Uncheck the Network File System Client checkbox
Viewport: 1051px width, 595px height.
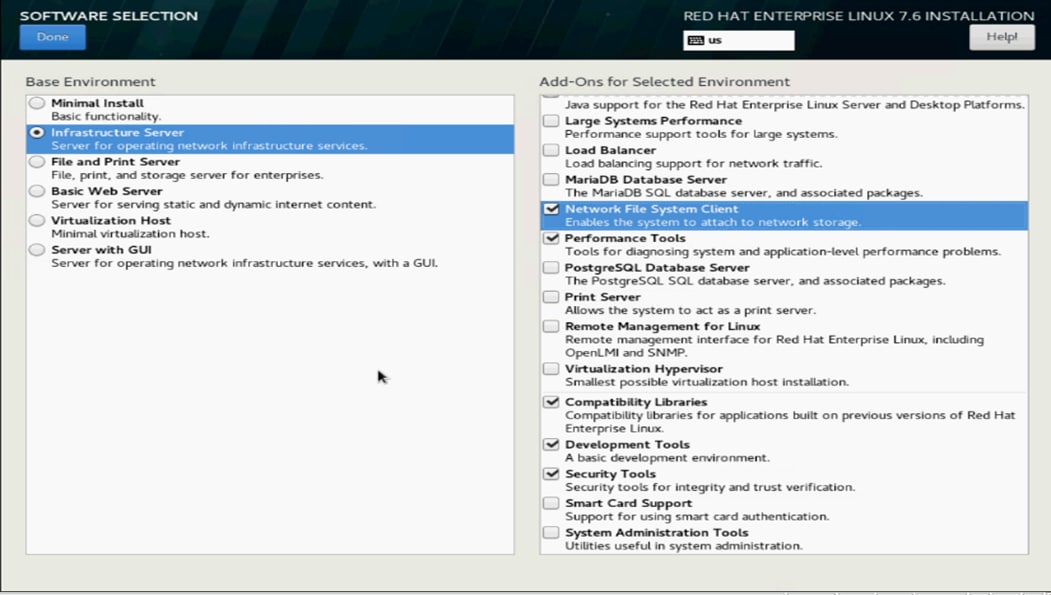(551, 209)
